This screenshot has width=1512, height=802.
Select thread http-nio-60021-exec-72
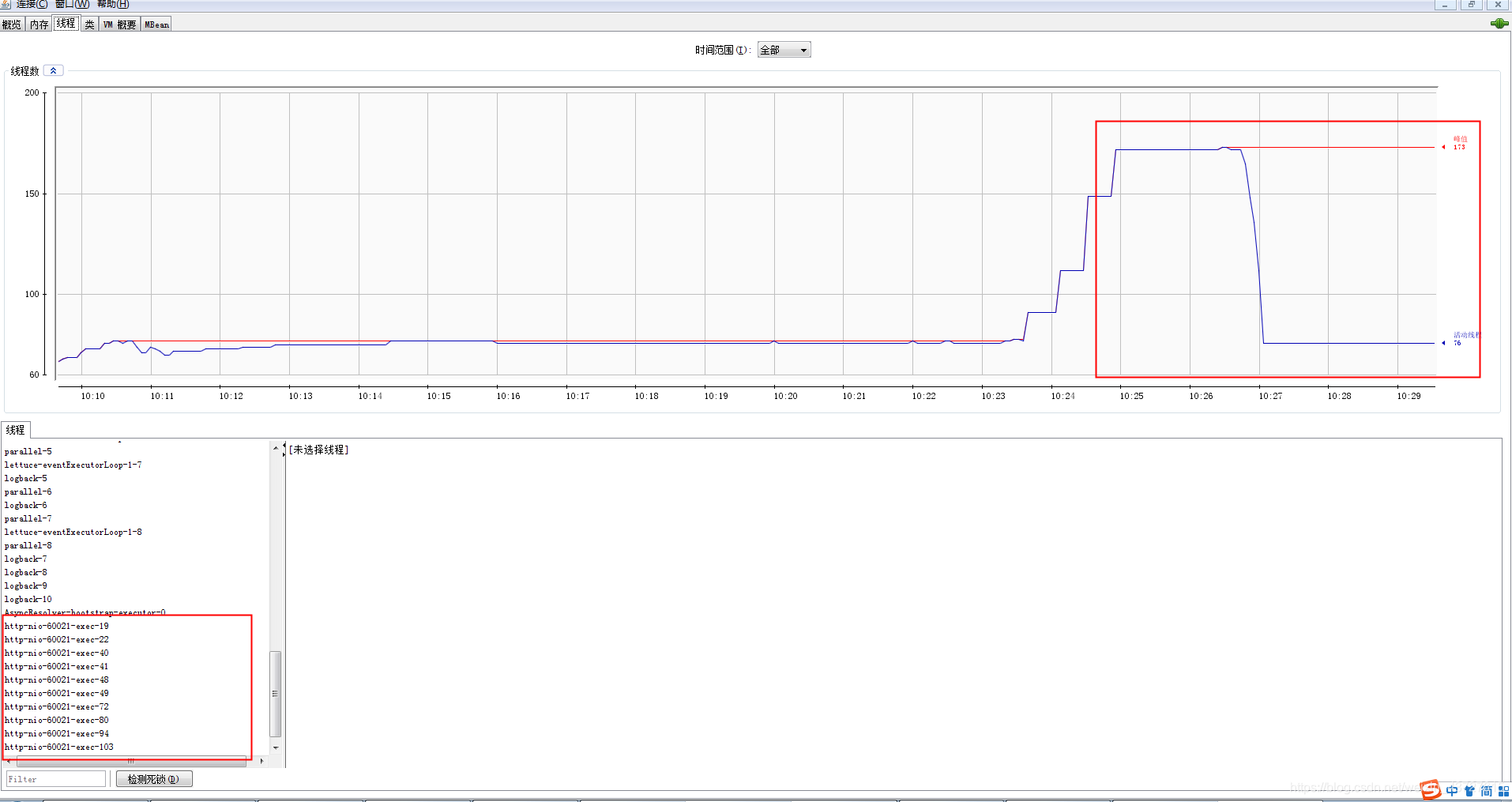coord(57,707)
